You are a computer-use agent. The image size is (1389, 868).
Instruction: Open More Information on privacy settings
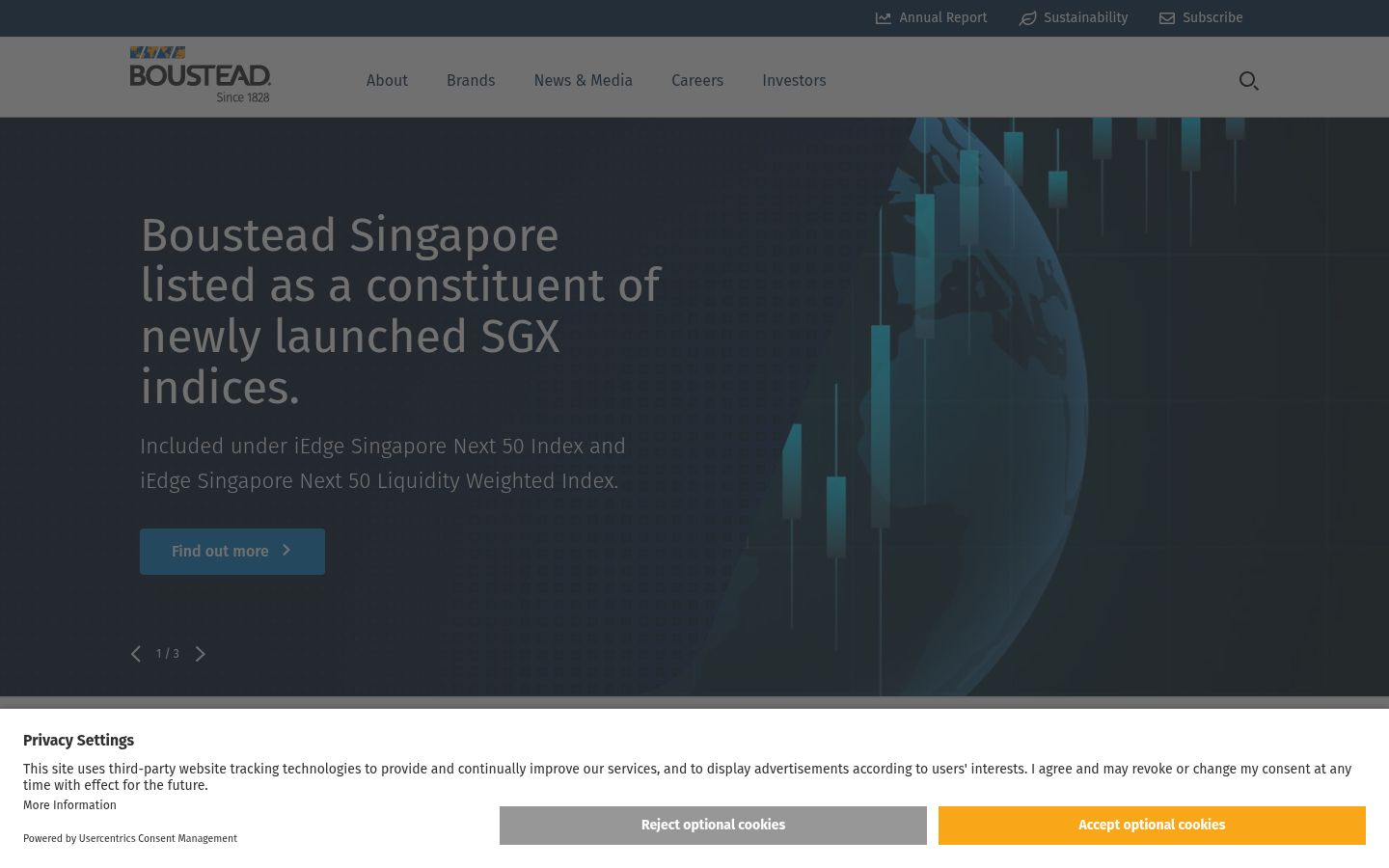(69, 805)
